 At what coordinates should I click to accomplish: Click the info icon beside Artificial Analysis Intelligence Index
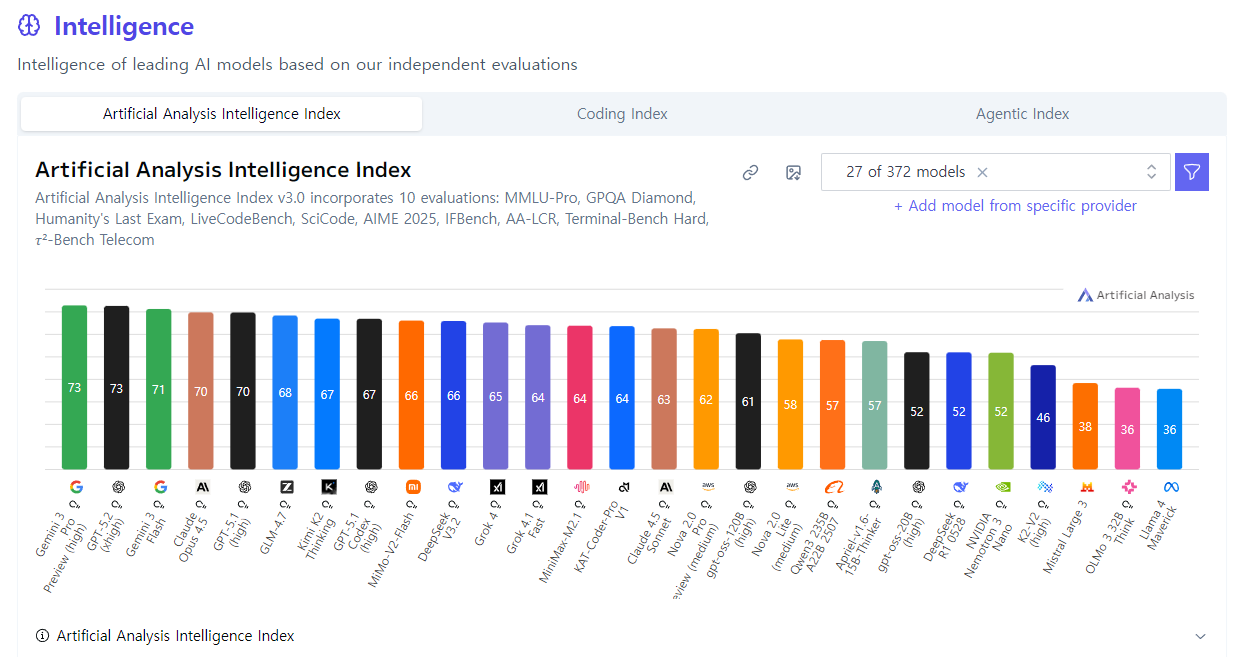pos(42,636)
